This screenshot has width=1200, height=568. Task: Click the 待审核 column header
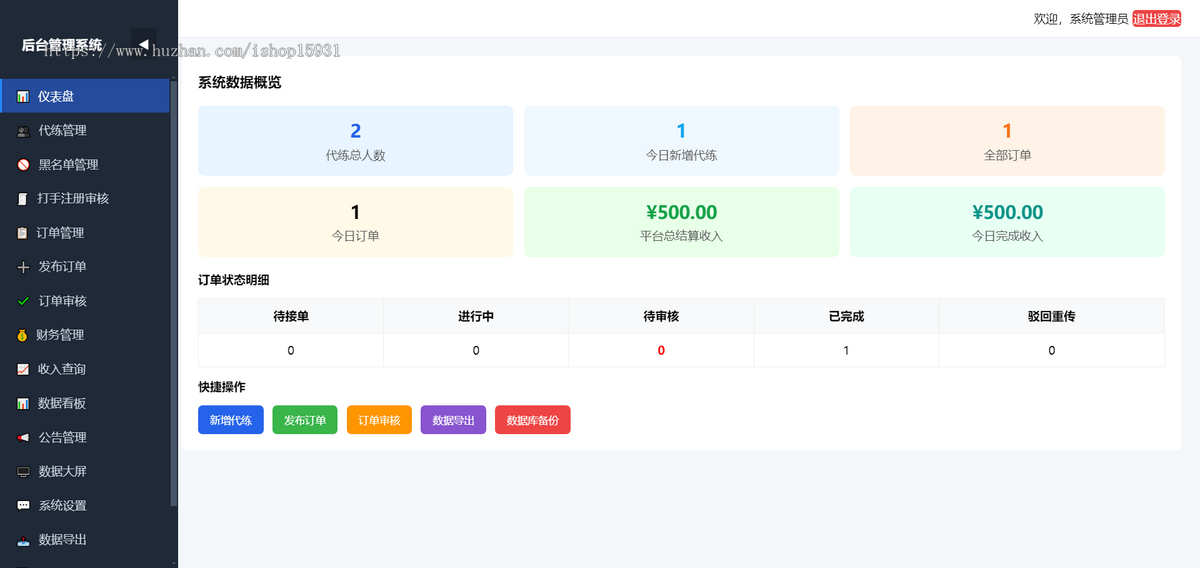point(661,316)
